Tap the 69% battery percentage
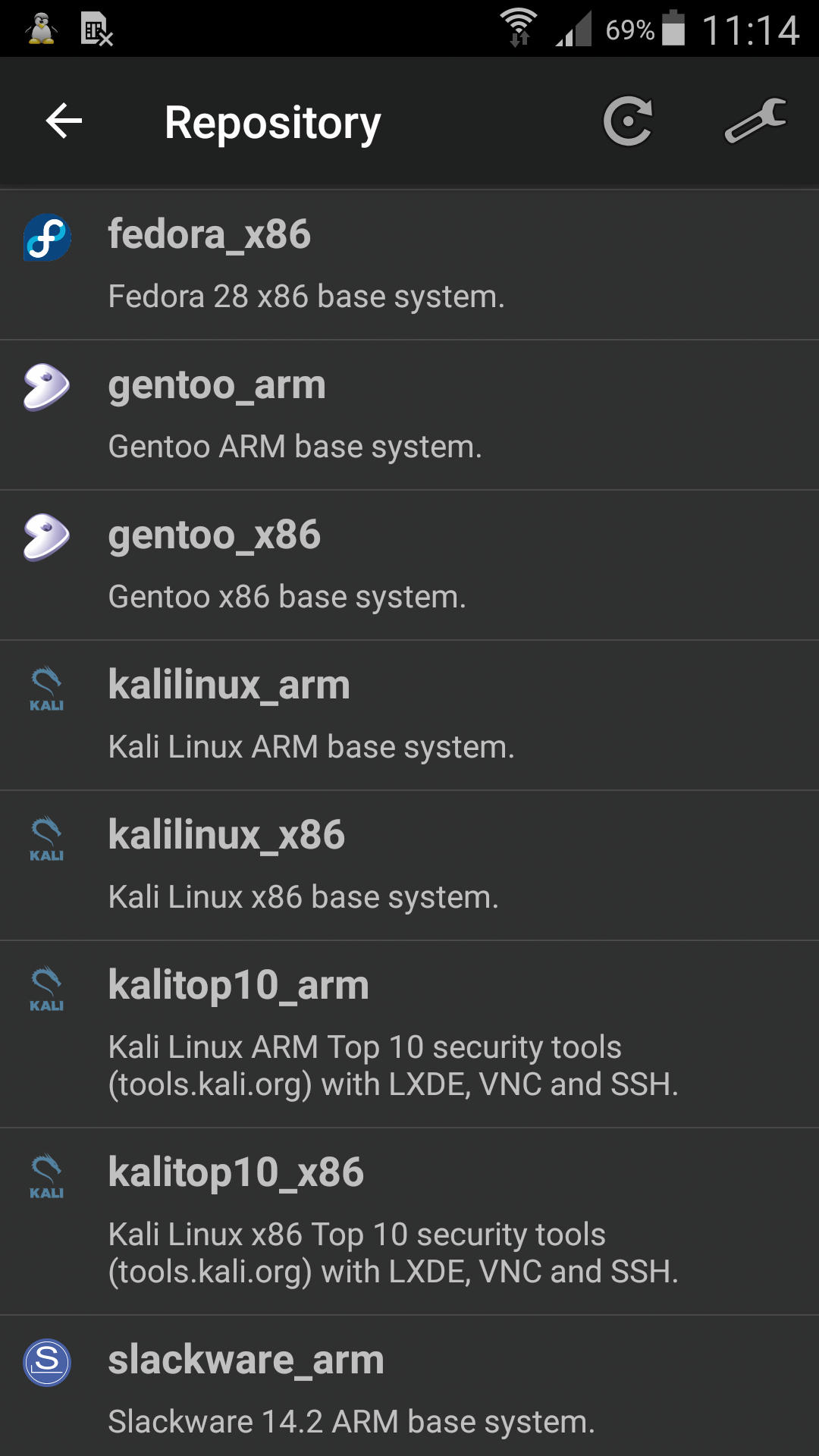The width and height of the screenshot is (819, 1456). [629, 30]
